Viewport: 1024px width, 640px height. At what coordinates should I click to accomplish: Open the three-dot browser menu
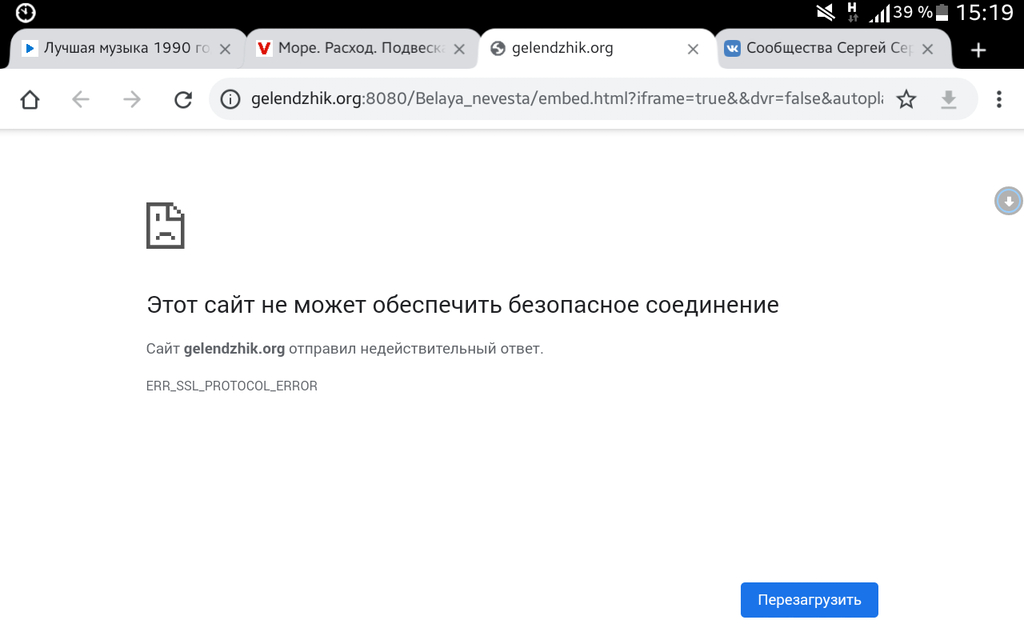coord(998,99)
